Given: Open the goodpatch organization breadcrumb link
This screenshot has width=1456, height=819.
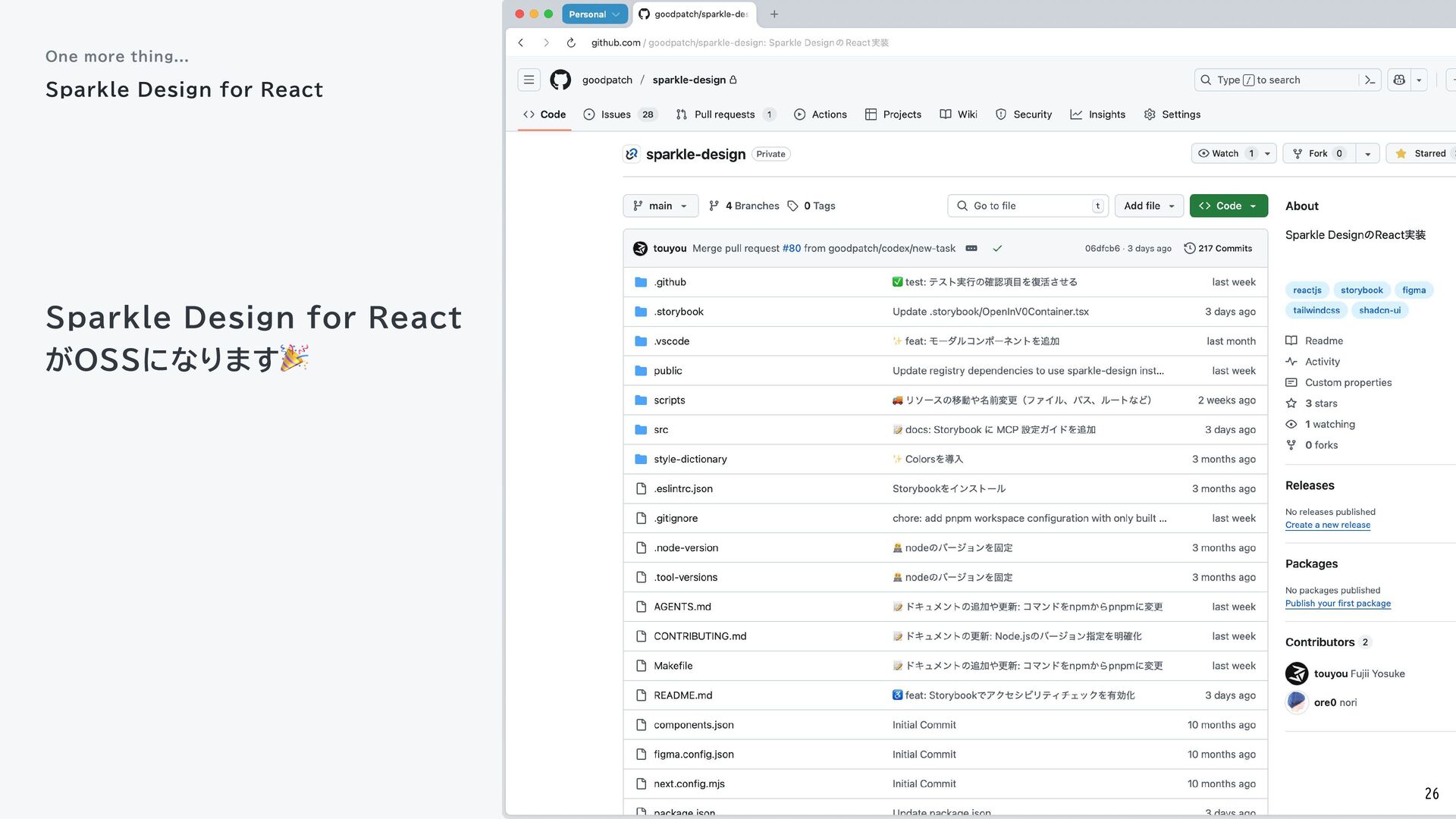Looking at the screenshot, I should click(x=607, y=80).
